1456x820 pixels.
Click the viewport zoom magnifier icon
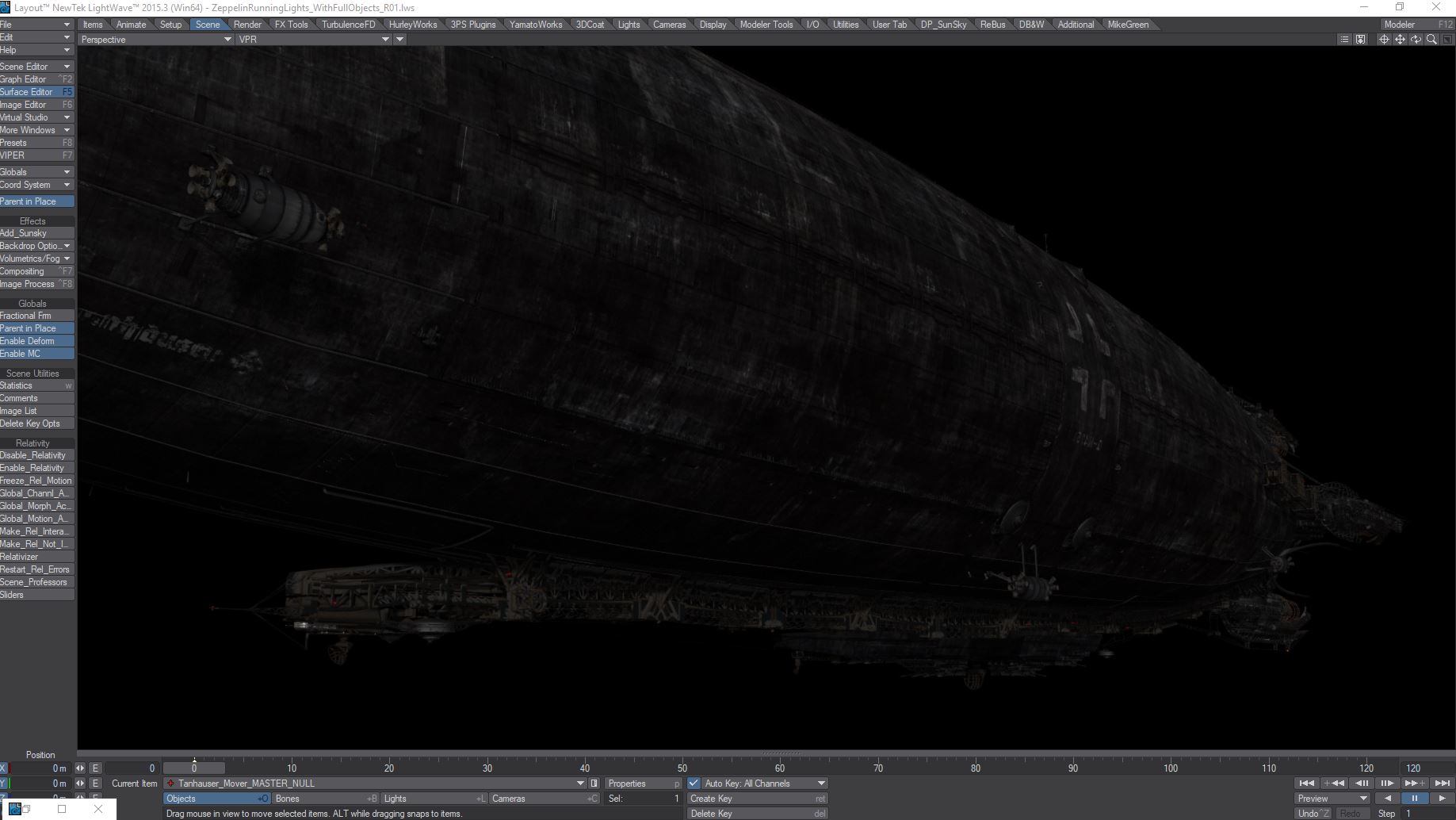coord(1431,40)
